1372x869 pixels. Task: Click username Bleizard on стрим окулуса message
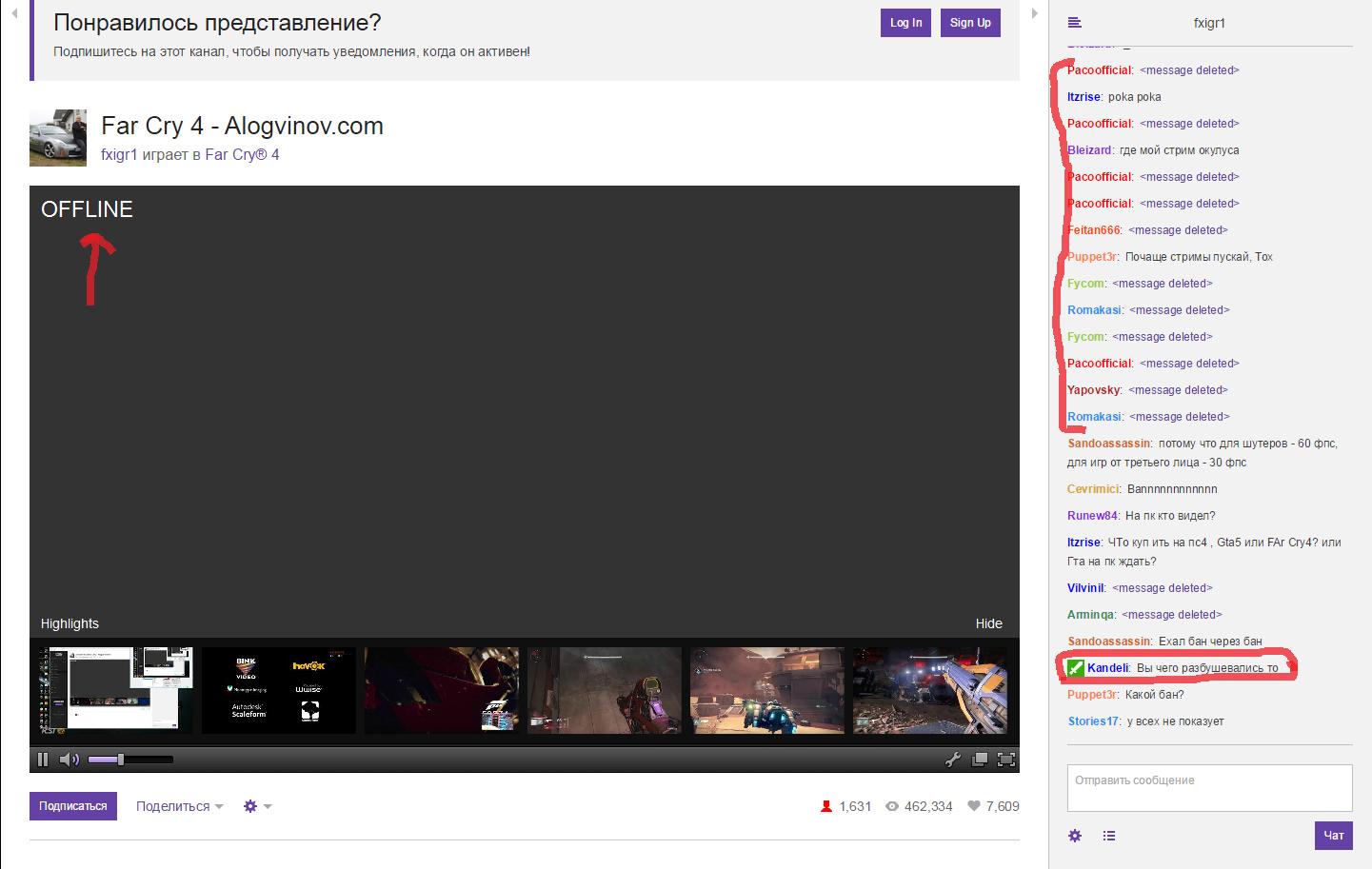point(1089,150)
